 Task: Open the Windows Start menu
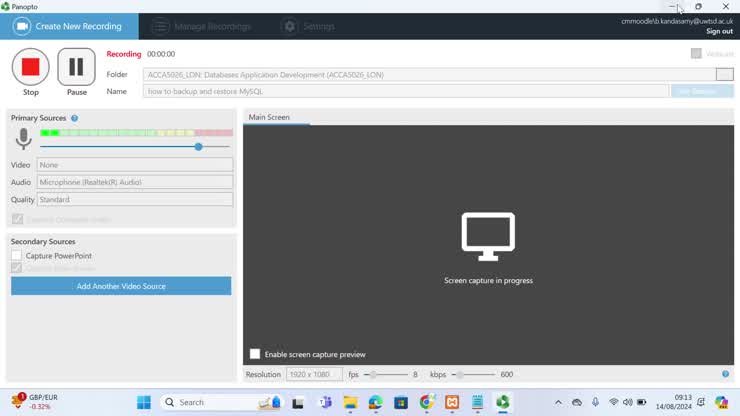(x=144, y=402)
